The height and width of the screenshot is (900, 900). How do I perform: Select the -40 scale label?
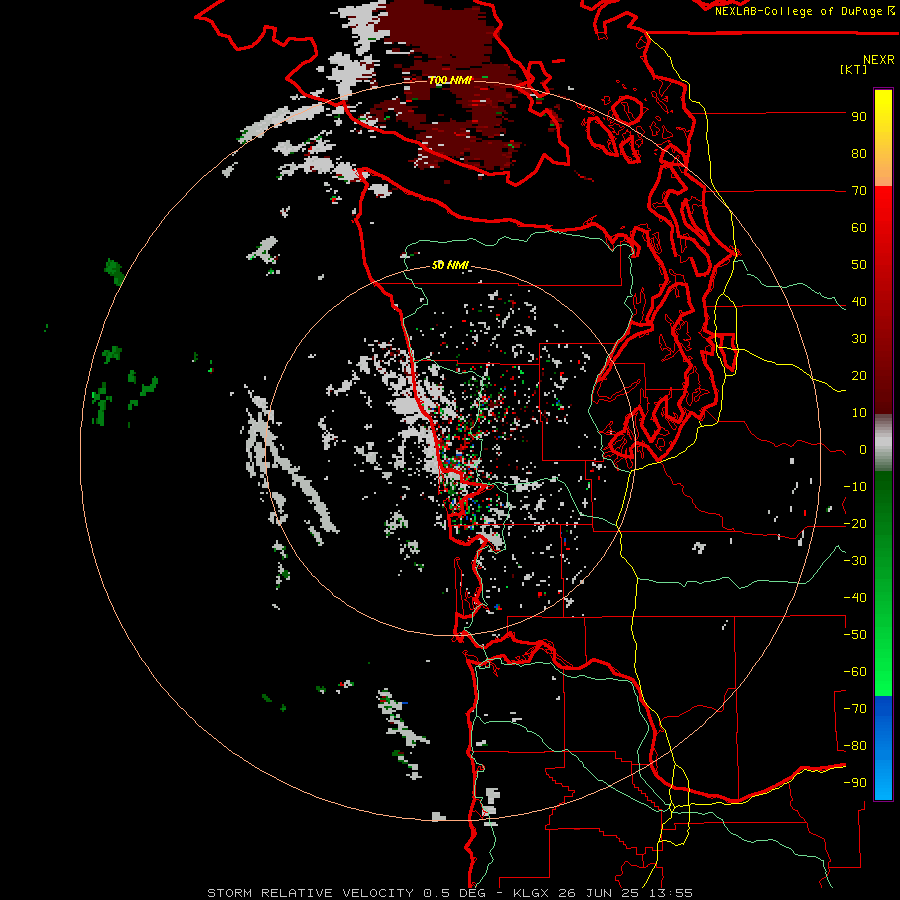pyautogui.click(x=855, y=598)
